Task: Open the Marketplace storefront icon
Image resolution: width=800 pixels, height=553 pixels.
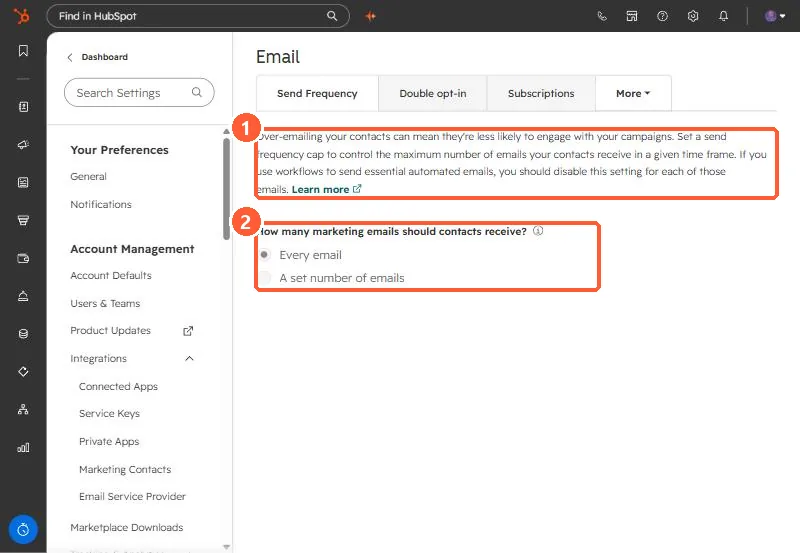Action: [632, 16]
